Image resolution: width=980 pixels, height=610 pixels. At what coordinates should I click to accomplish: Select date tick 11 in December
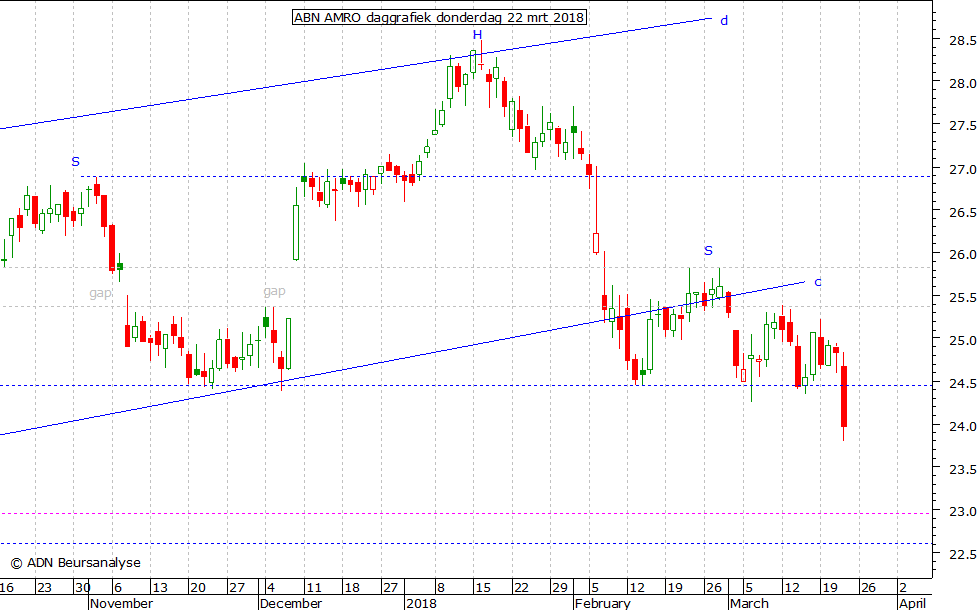[314, 588]
